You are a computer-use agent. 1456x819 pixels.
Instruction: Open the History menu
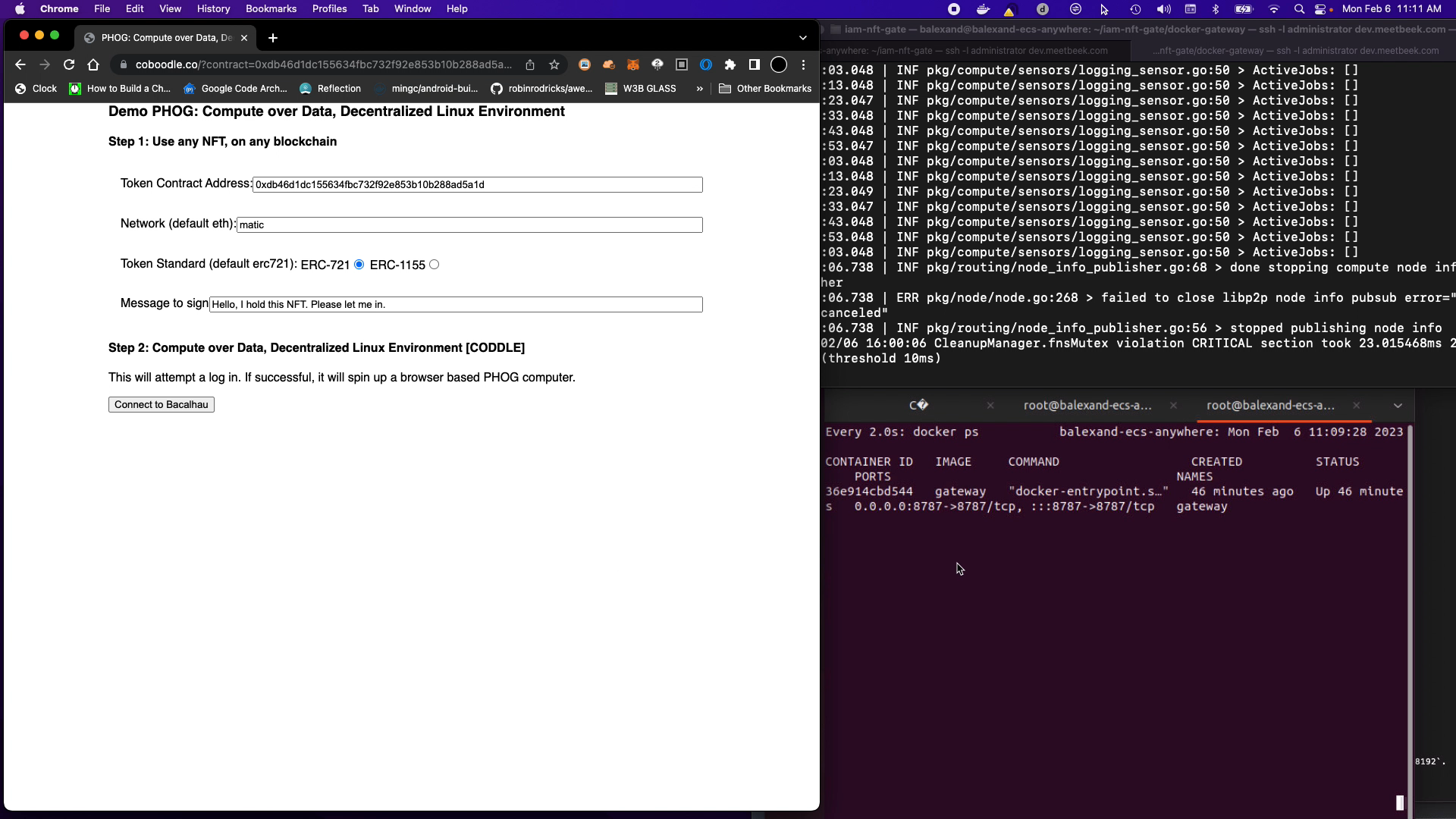214,9
